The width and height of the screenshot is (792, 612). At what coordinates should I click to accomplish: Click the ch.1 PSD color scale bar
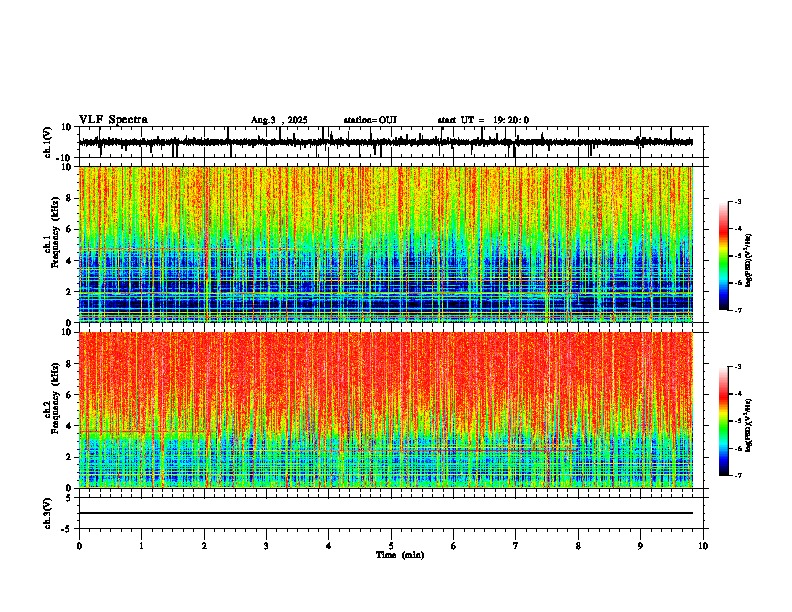tap(724, 256)
